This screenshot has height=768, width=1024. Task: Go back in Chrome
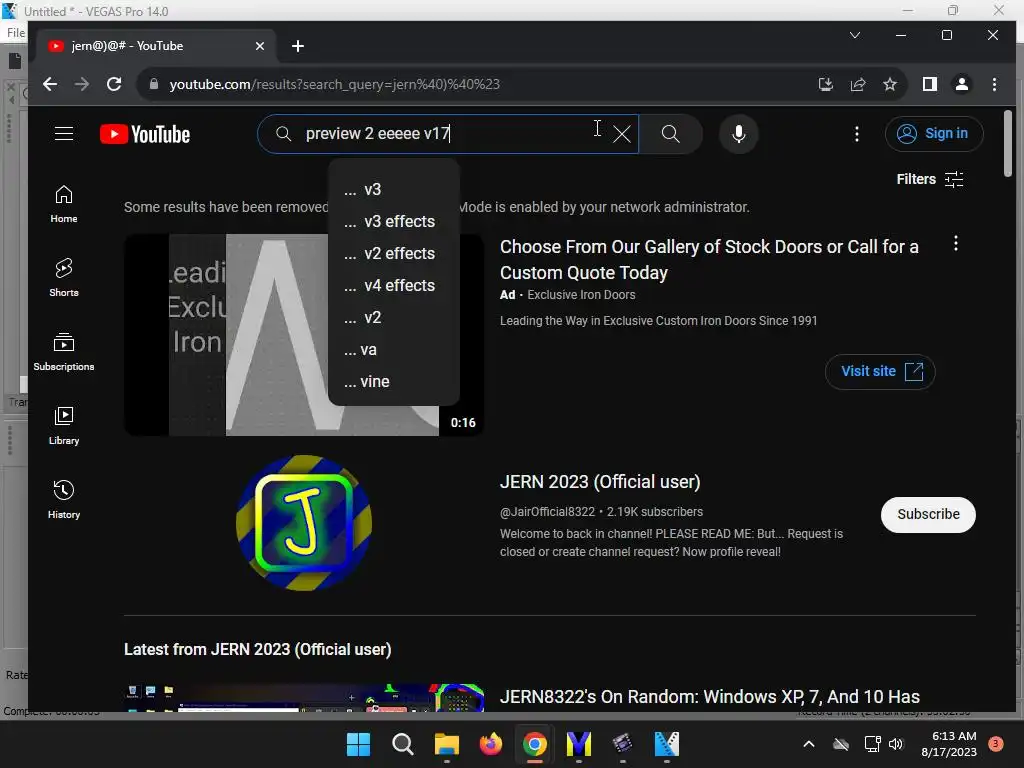(50, 84)
